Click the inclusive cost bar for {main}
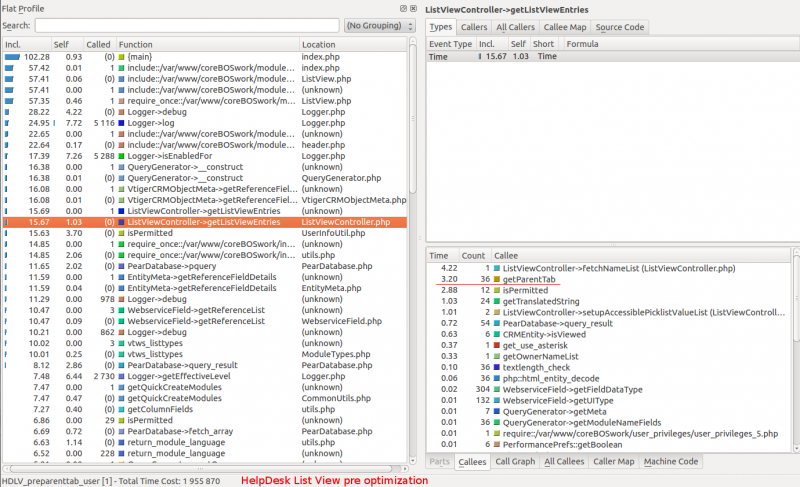Image resolution: width=800 pixels, height=487 pixels. tap(12, 57)
